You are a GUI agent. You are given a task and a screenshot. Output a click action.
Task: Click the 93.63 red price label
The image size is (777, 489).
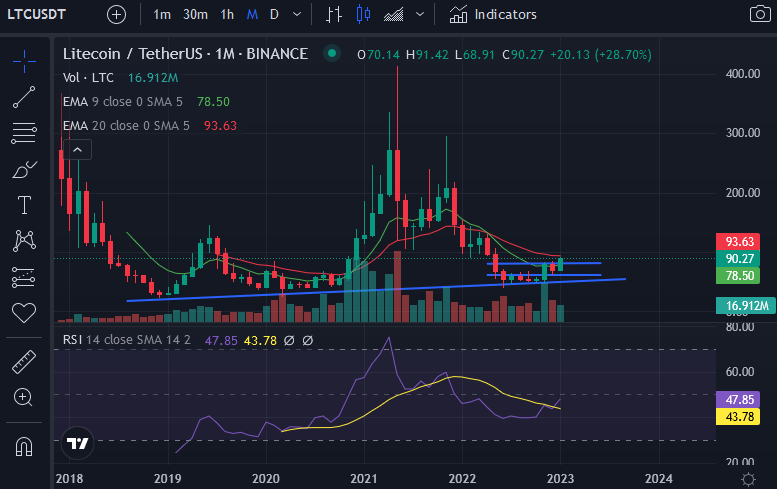tap(738, 241)
